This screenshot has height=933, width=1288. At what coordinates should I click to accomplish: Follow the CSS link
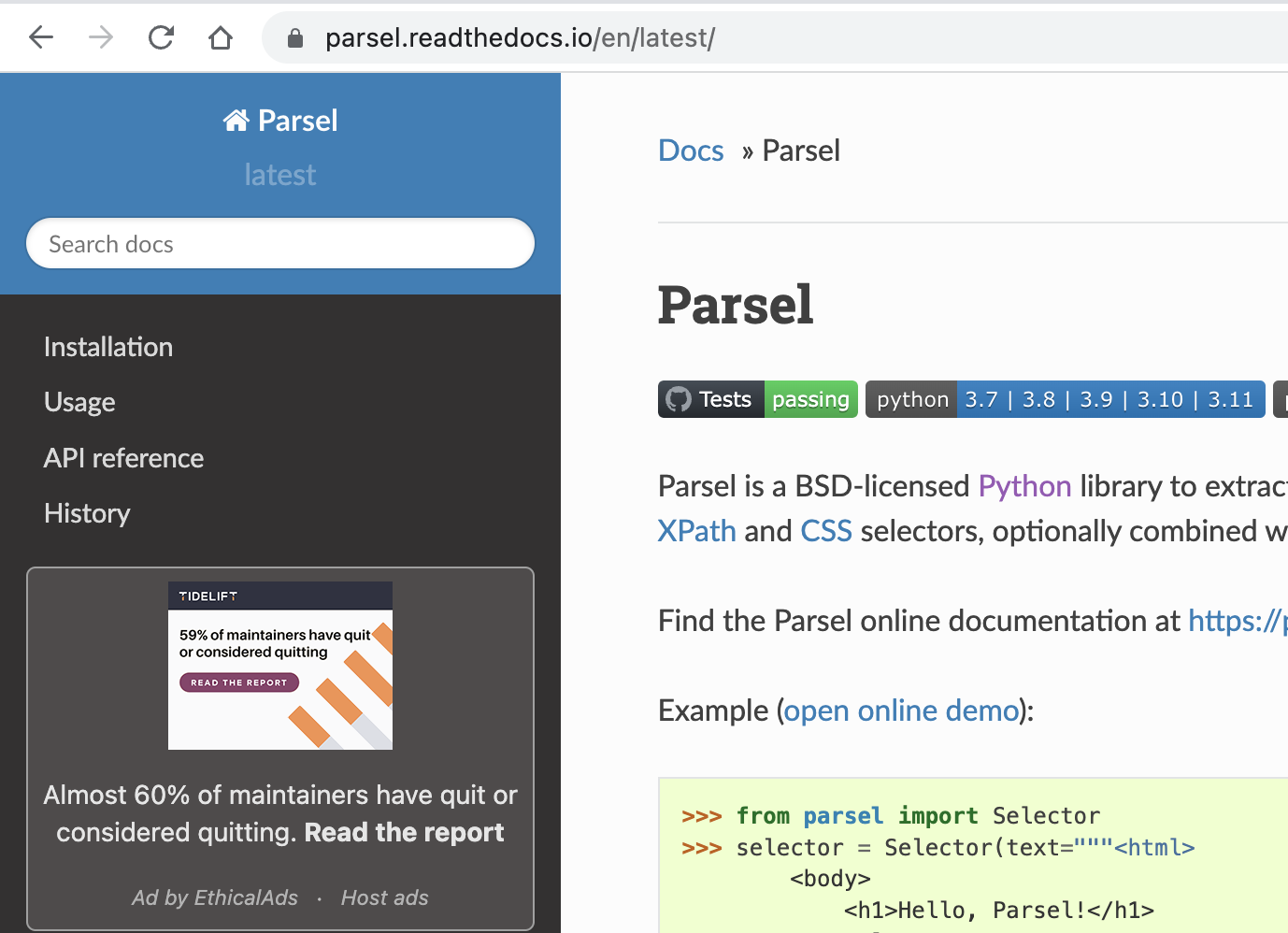click(x=826, y=531)
